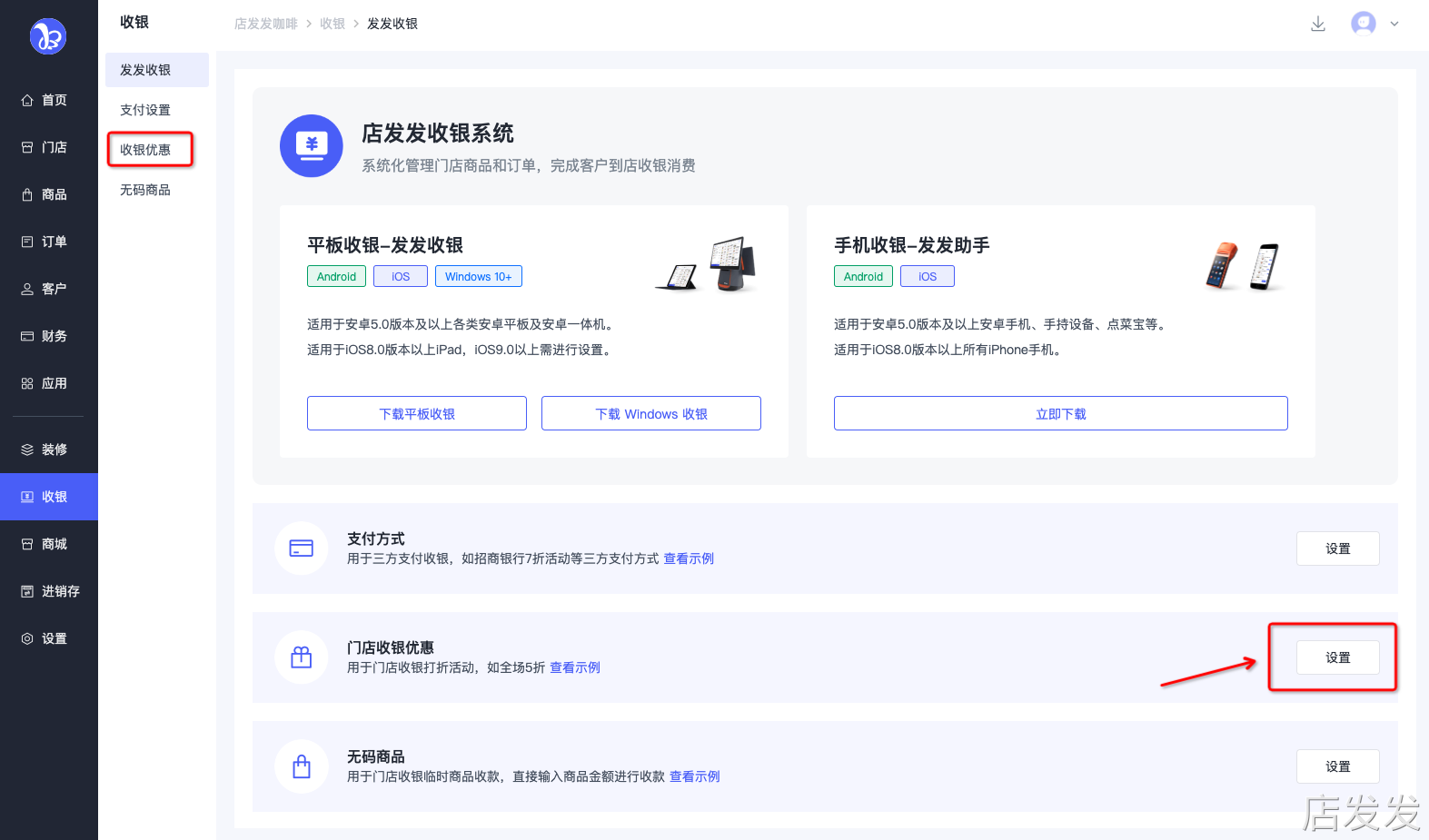
Task: Click the home icon beside 首页
Action: coord(27,100)
